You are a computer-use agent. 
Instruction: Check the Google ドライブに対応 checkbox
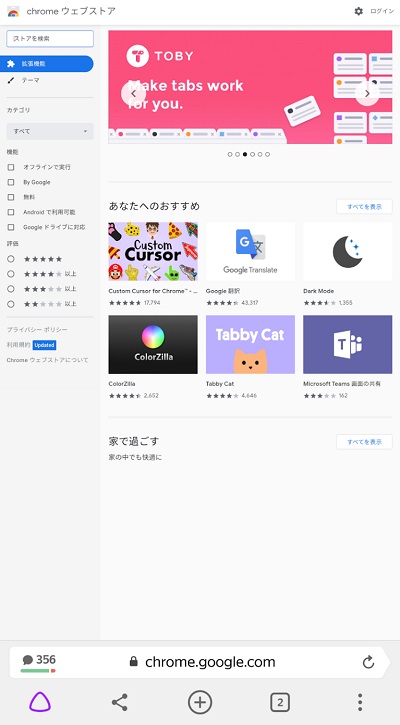(x=11, y=227)
